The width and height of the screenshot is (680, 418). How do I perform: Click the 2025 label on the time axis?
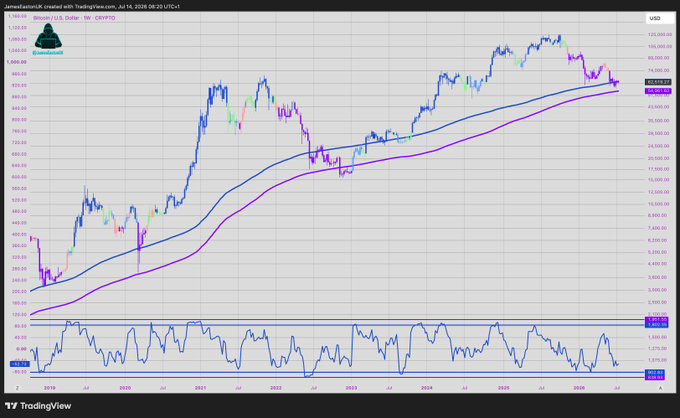pos(503,388)
